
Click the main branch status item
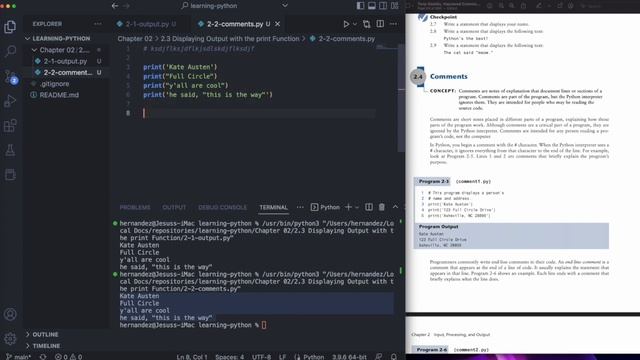pos(19,357)
